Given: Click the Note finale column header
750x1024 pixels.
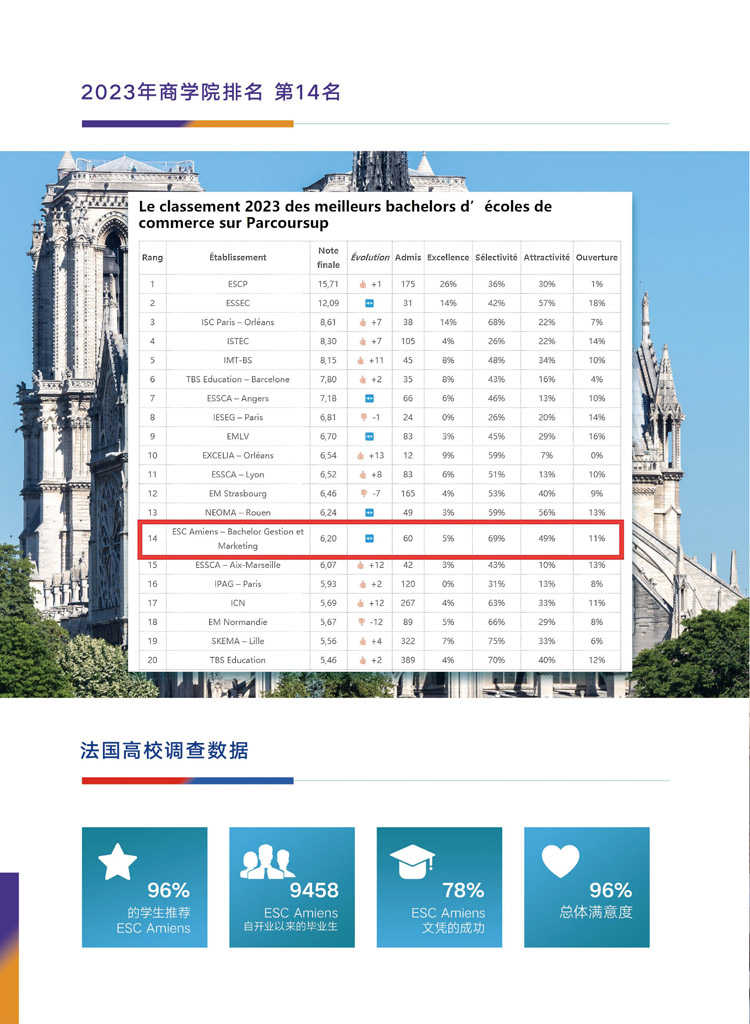Looking at the screenshot, I should (x=328, y=257).
